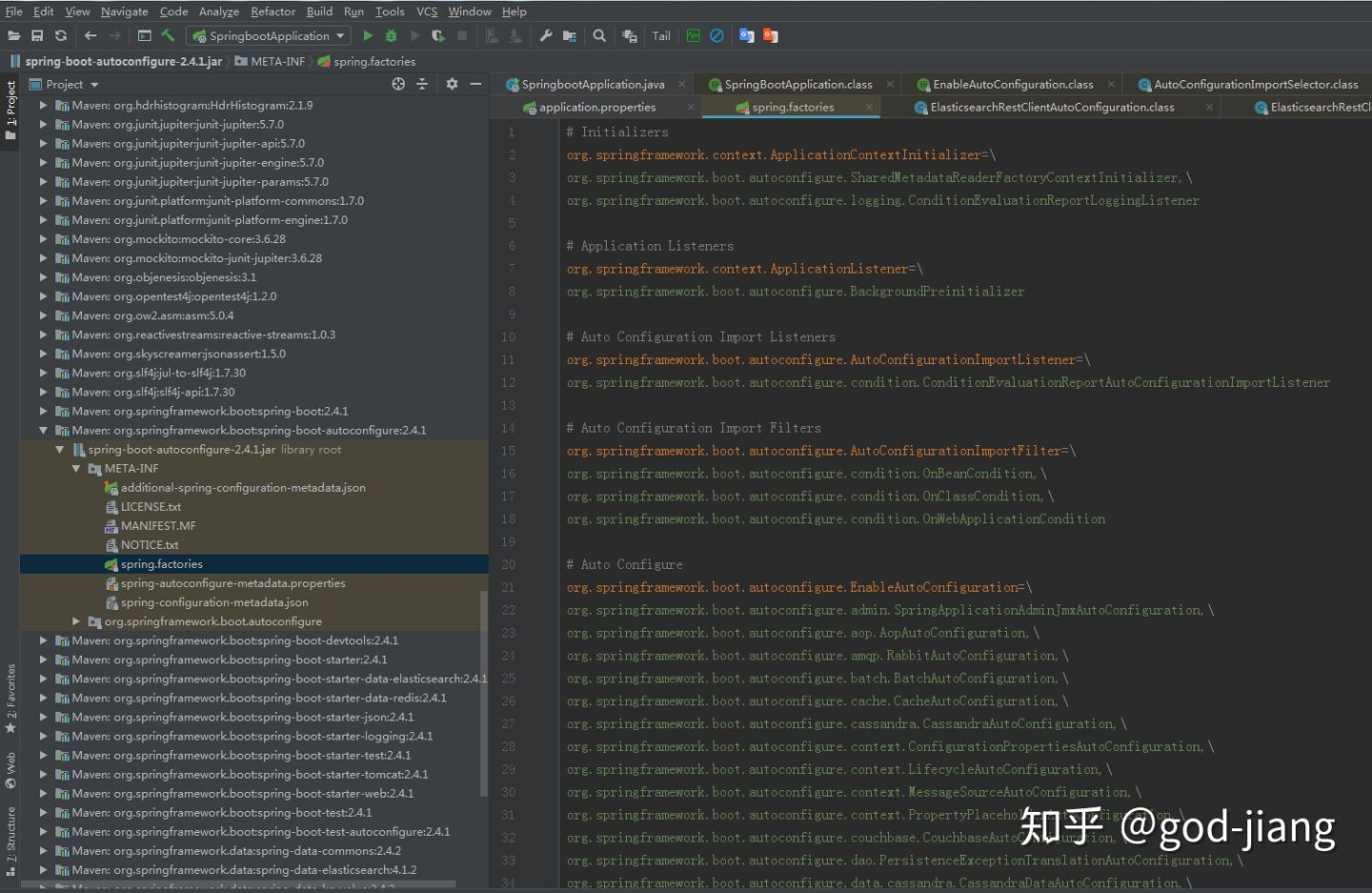
Task: Click the Build project hammer icon
Action: (168, 35)
